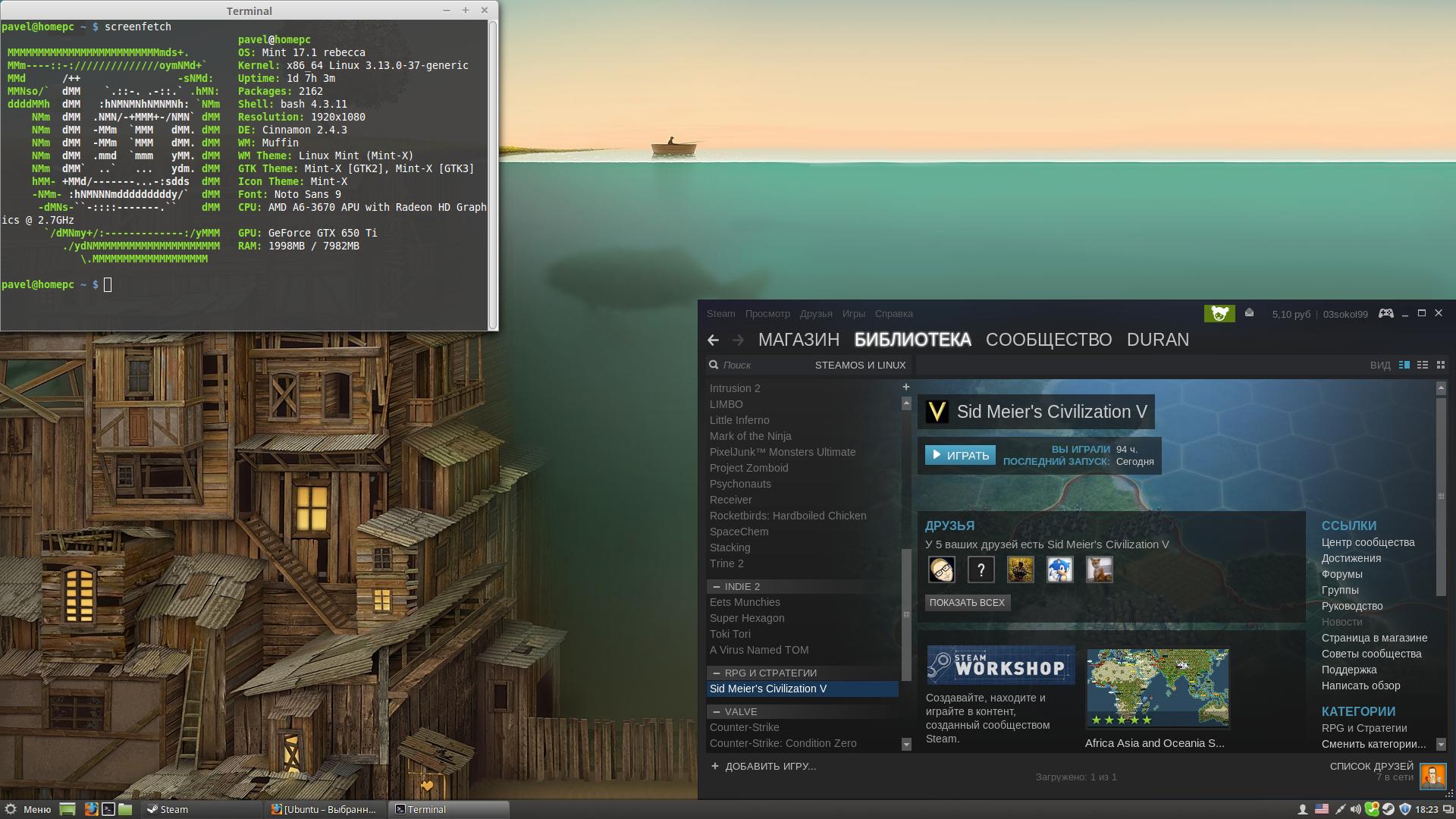Screen dimensions: 1456x819
Task: Open the file manager panel launcher
Action: tap(125, 809)
